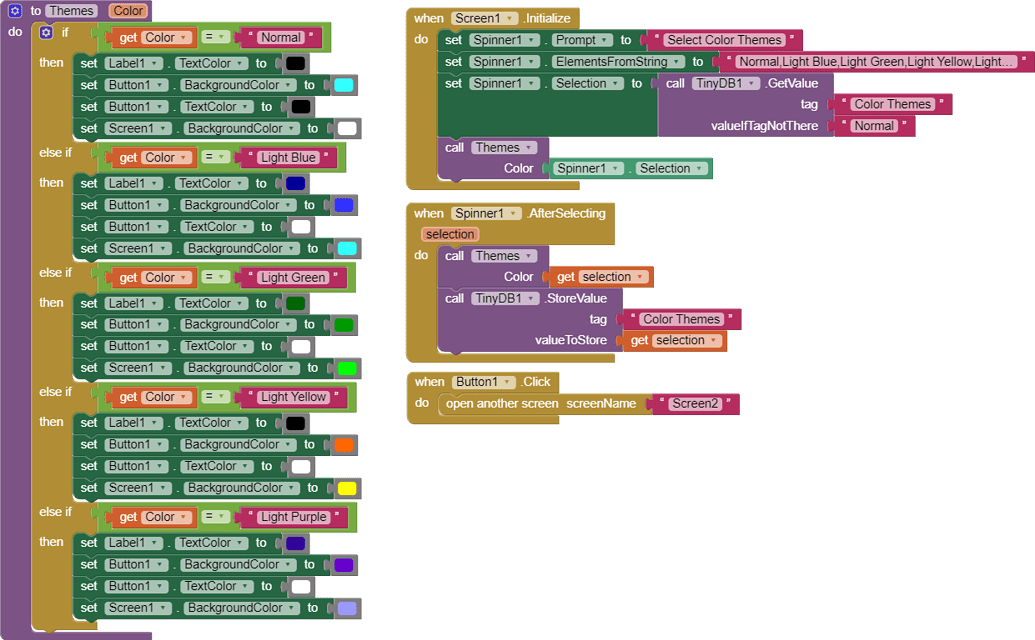
Task: Open the gear icon on the Themes procedure block
Action: point(15,10)
